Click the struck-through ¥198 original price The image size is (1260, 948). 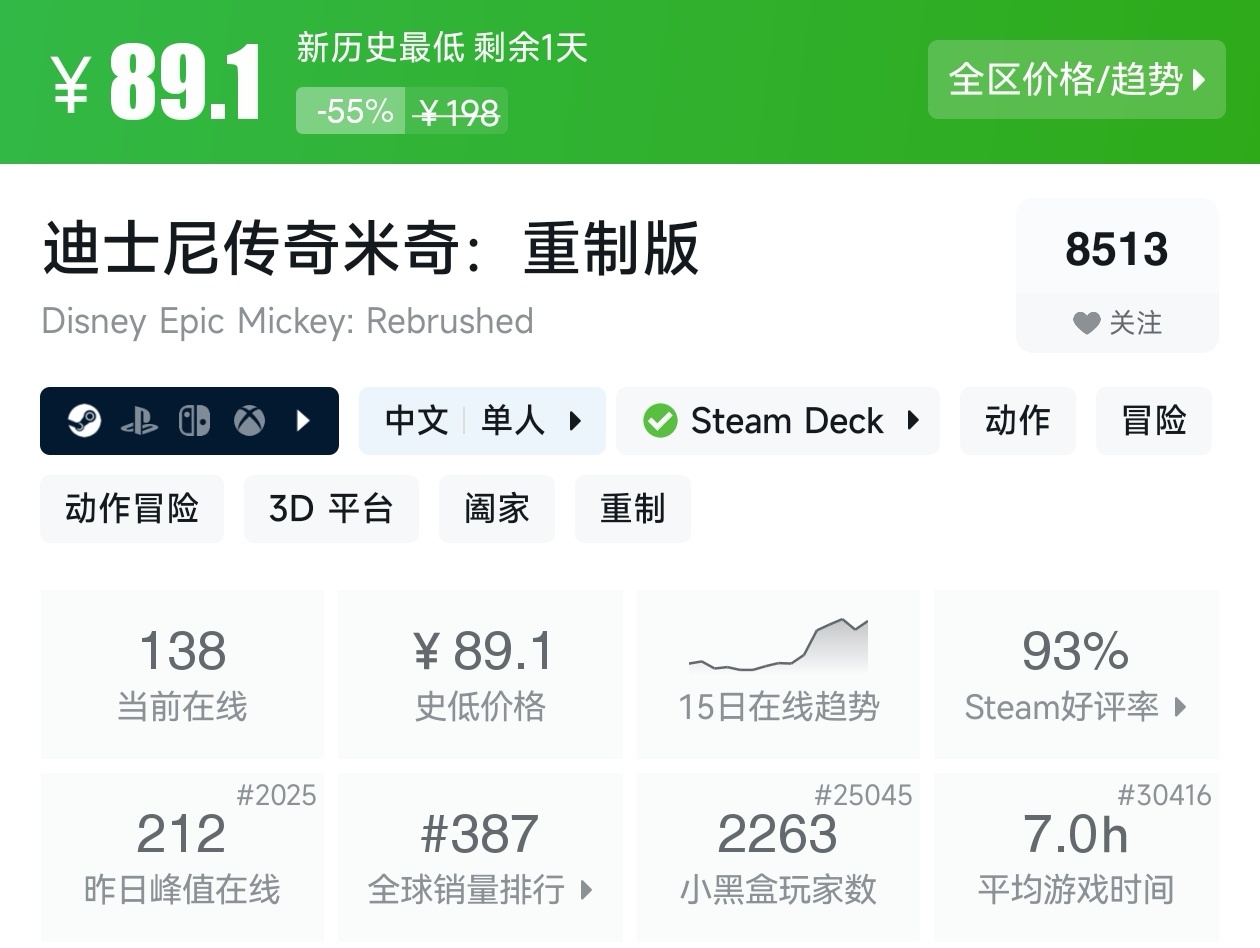457,112
